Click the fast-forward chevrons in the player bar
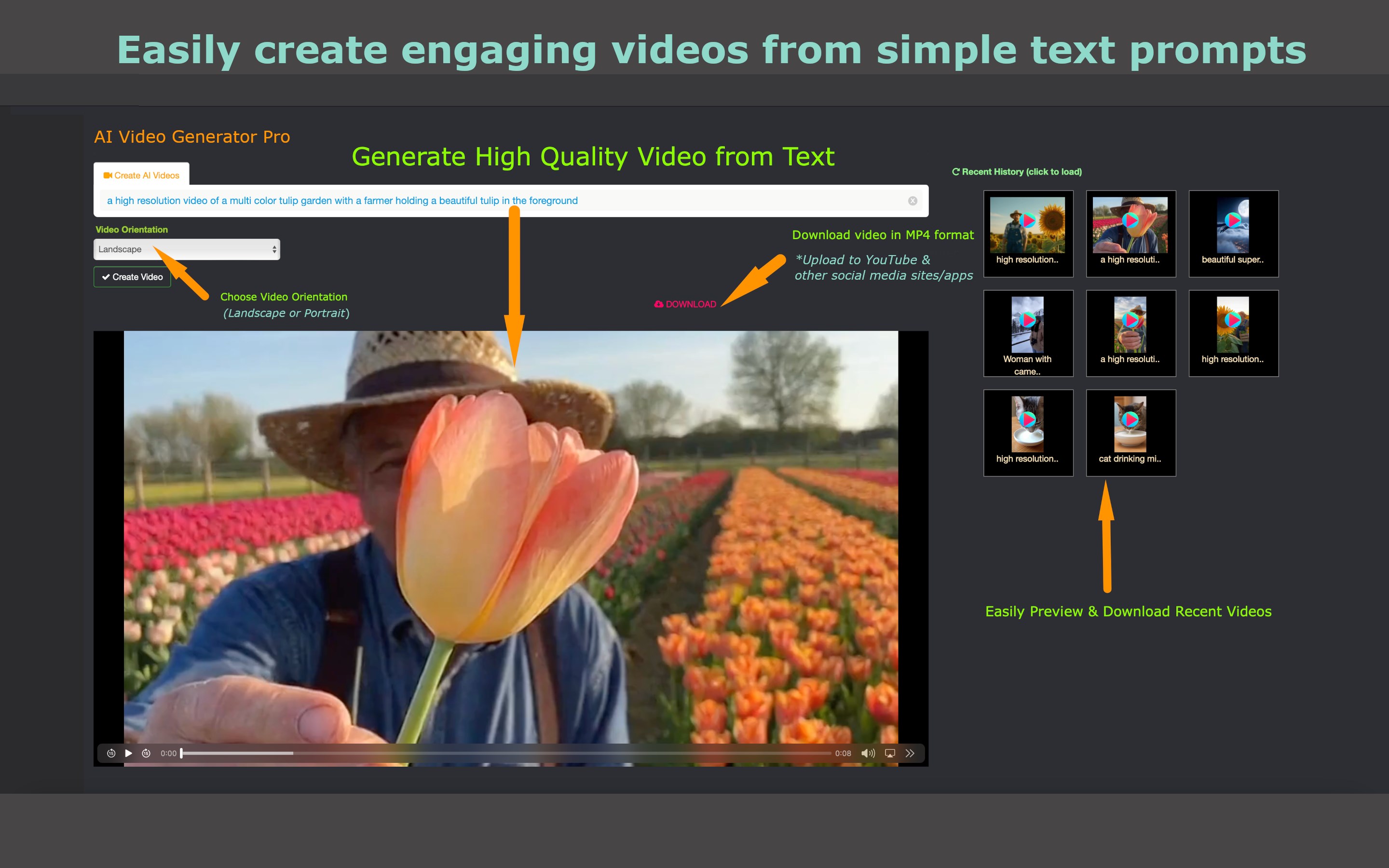Image resolution: width=1389 pixels, height=868 pixels. click(910, 753)
